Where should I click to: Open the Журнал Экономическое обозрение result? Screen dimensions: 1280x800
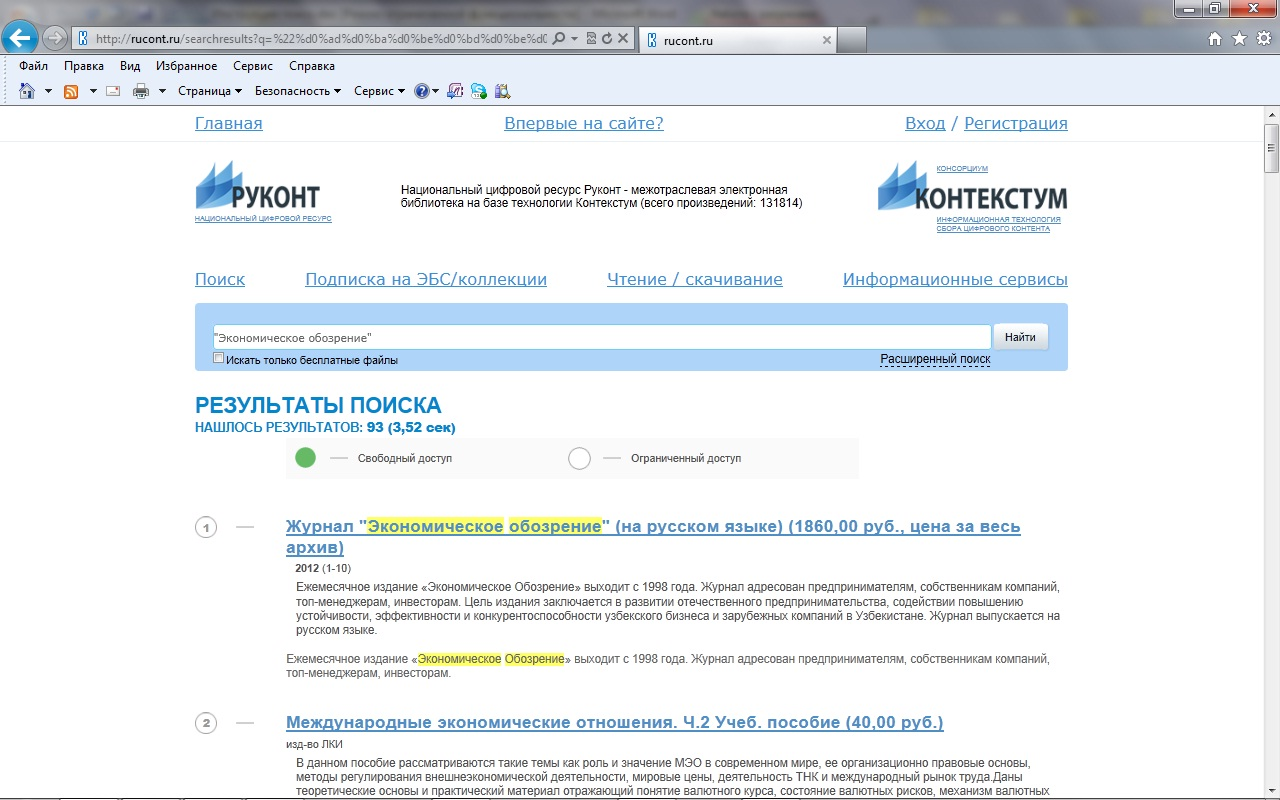coord(653,537)
